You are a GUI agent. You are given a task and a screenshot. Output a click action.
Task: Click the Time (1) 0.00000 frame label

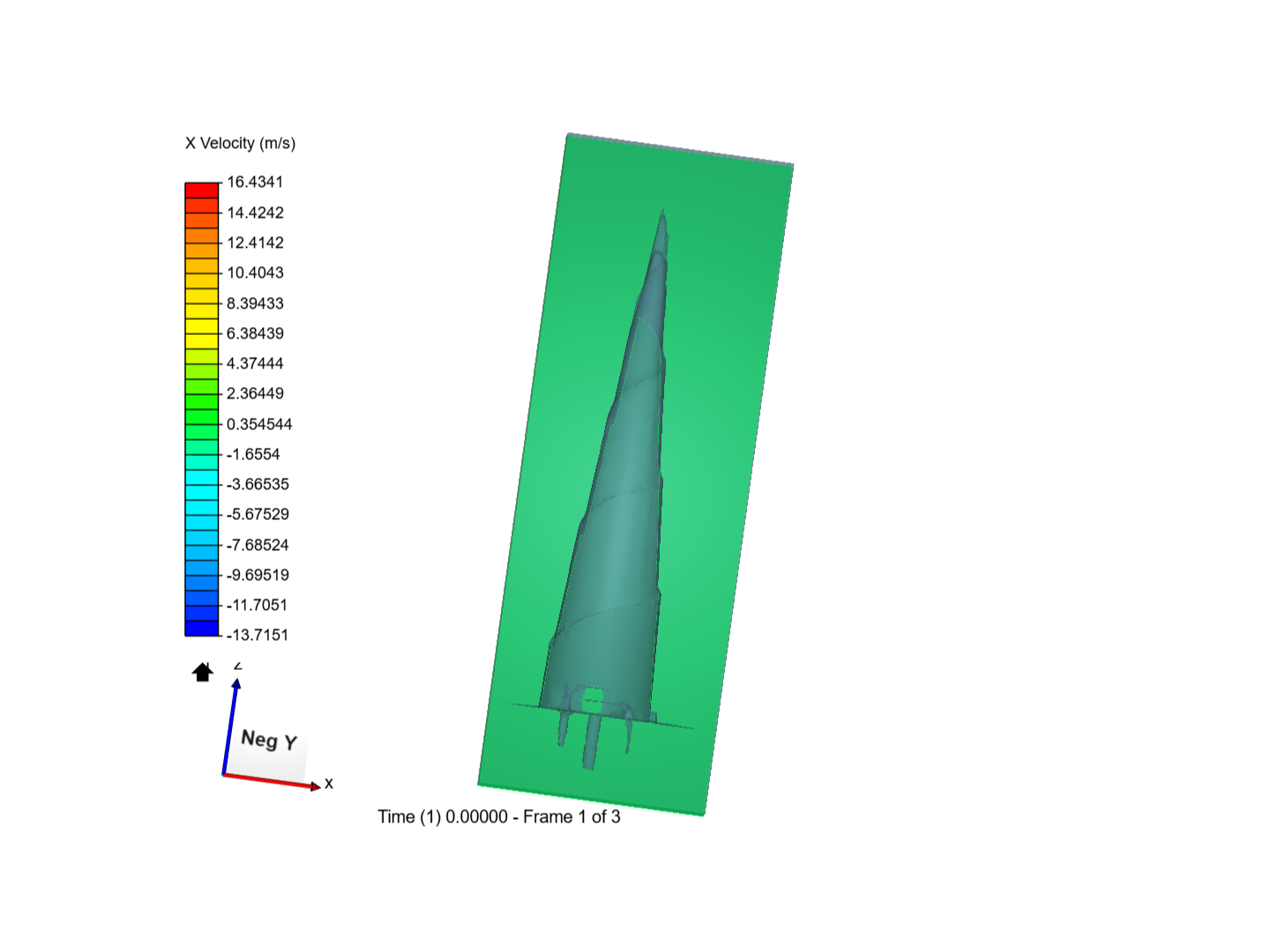coord(499,817)
